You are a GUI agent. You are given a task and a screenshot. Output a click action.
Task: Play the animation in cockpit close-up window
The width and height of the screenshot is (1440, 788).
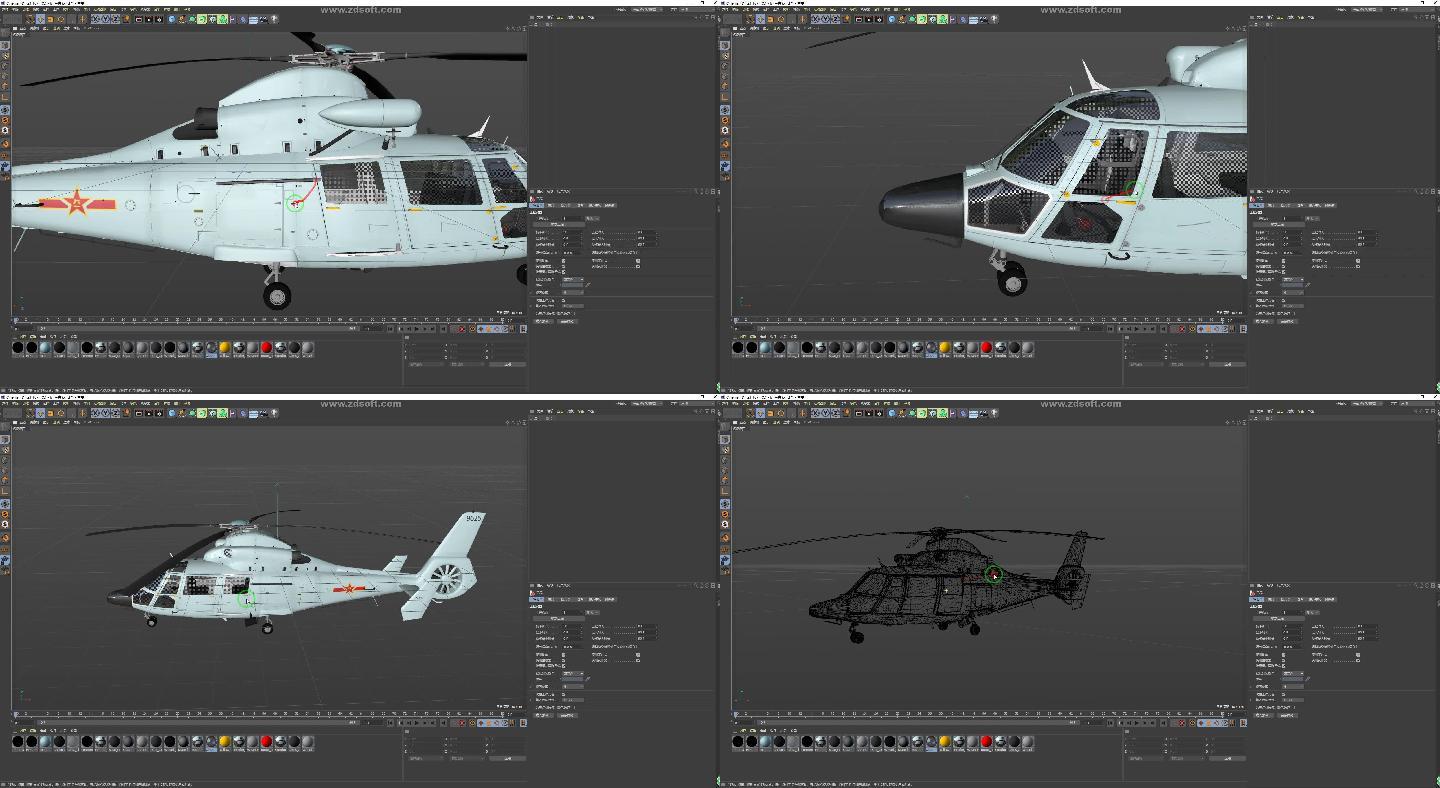point(1137,329)
